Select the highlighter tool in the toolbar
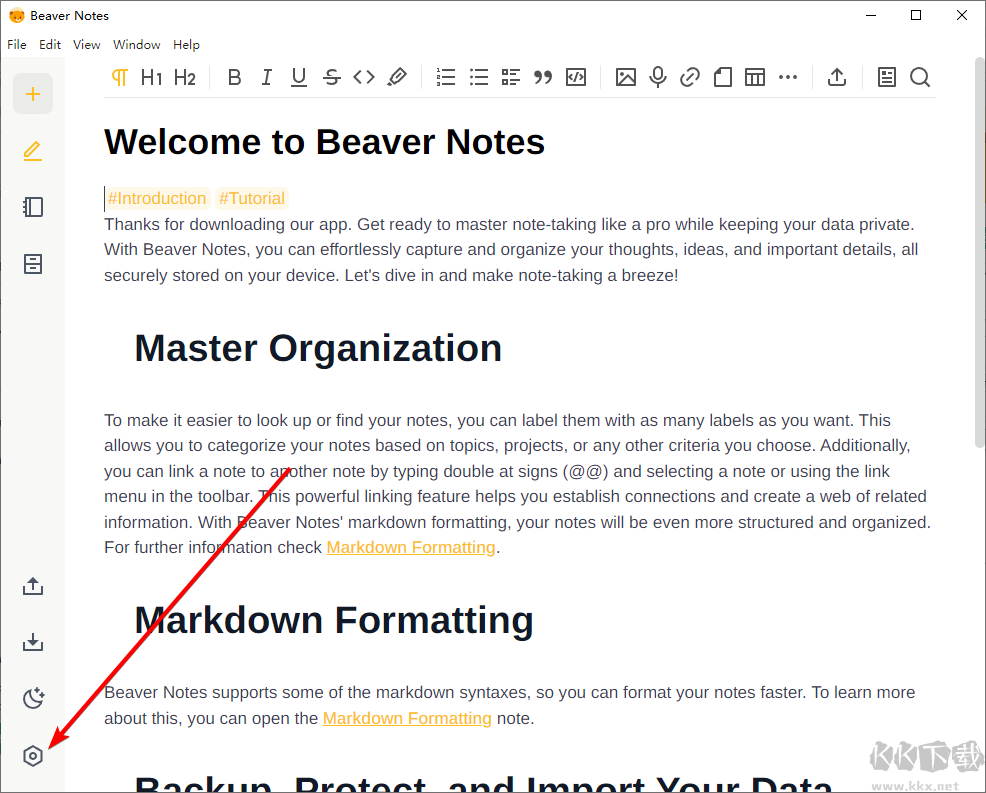Image resolution: width=986 pixels, height=793 pixels. click(397, 77)
